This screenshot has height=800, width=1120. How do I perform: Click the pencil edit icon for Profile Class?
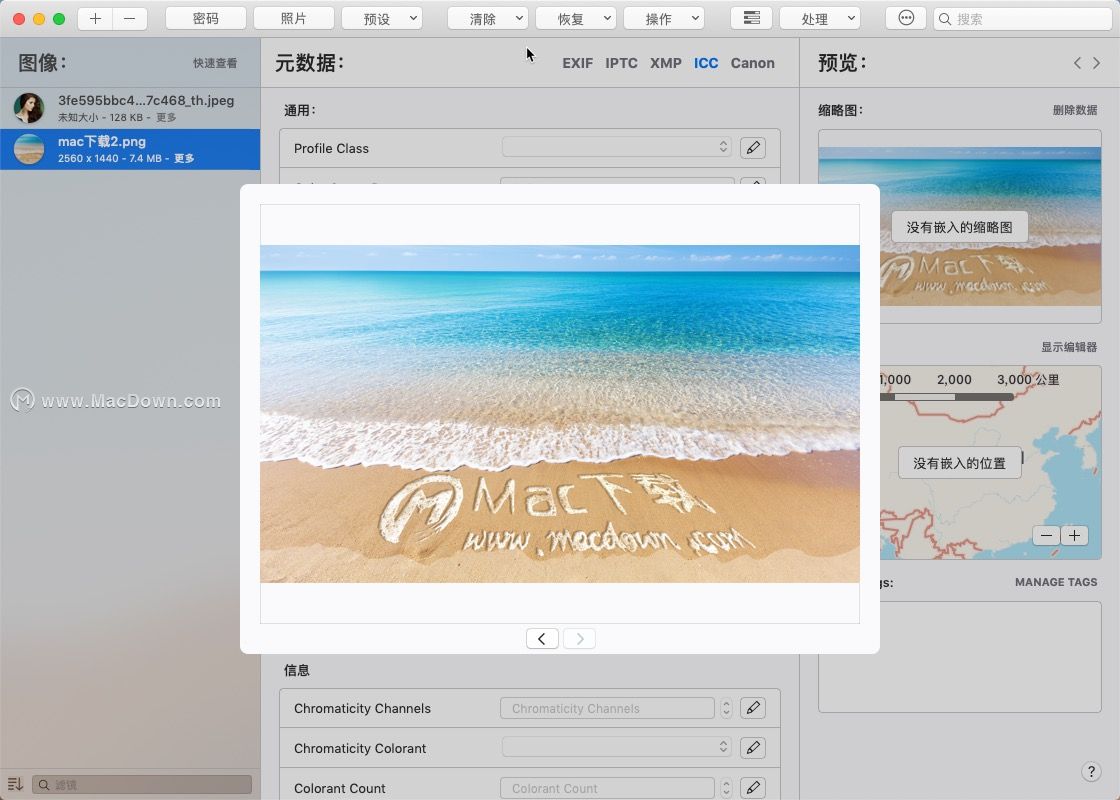753,148
